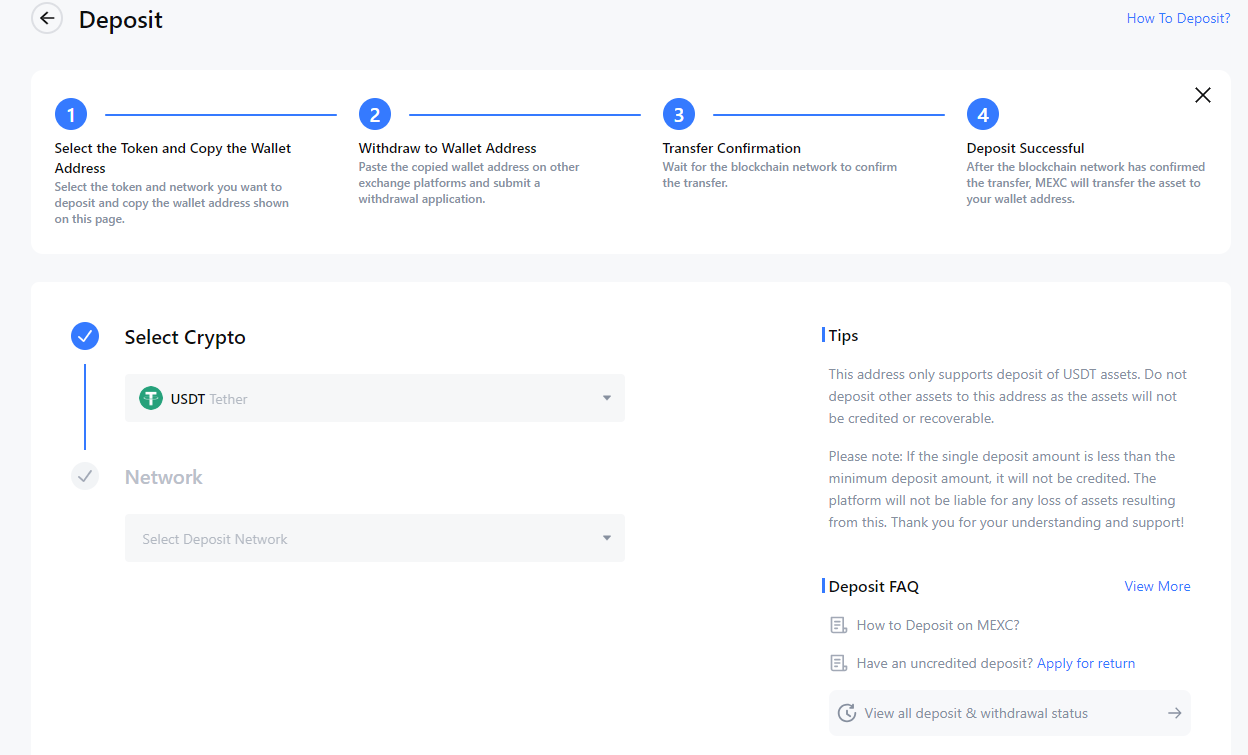Image resolution: width=1248 pixels, height=755 pixels.
Task: Click the step 1 circle icon
Action: coord(71,115)
